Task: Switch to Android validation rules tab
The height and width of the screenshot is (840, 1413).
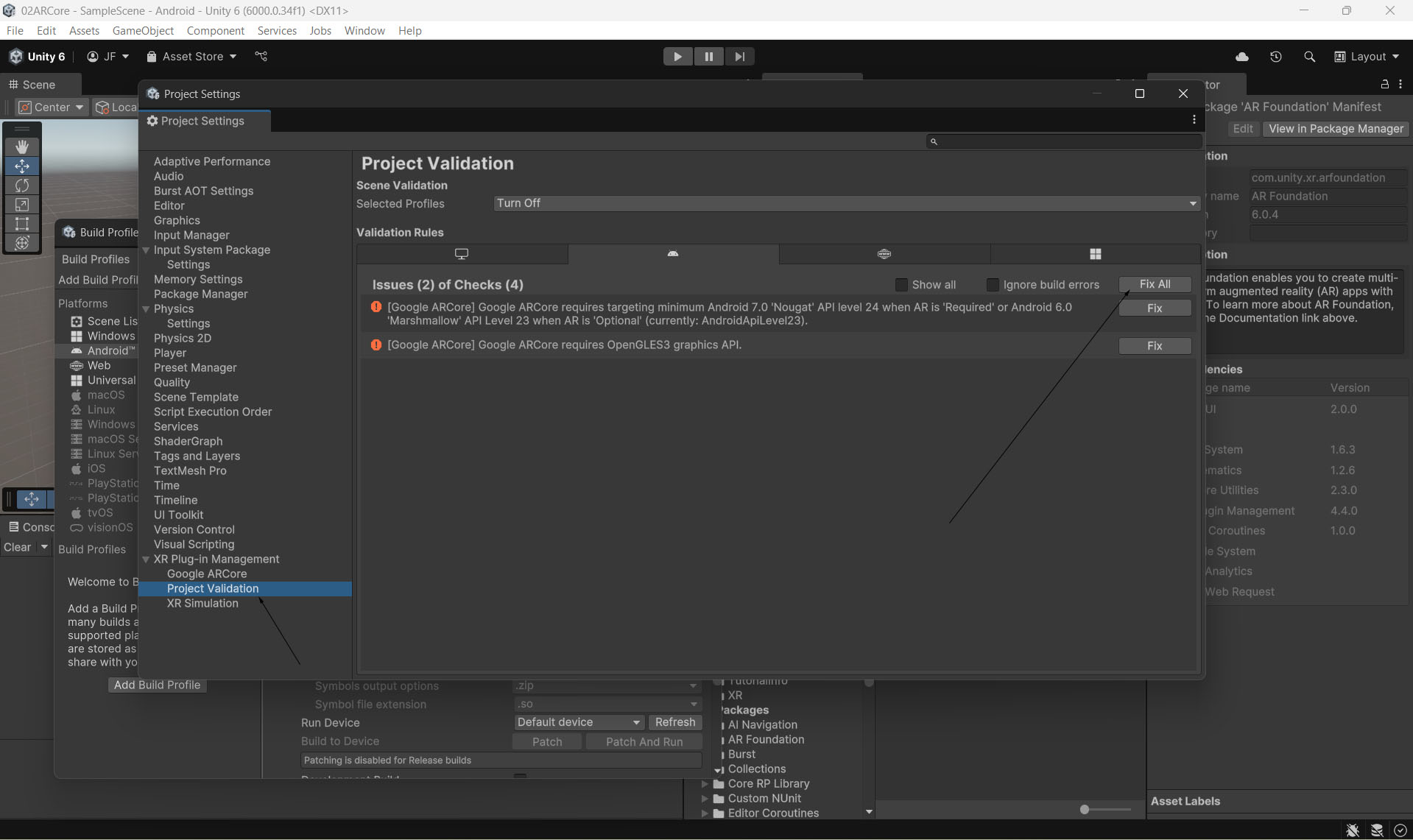Action: tap(673, 254)
